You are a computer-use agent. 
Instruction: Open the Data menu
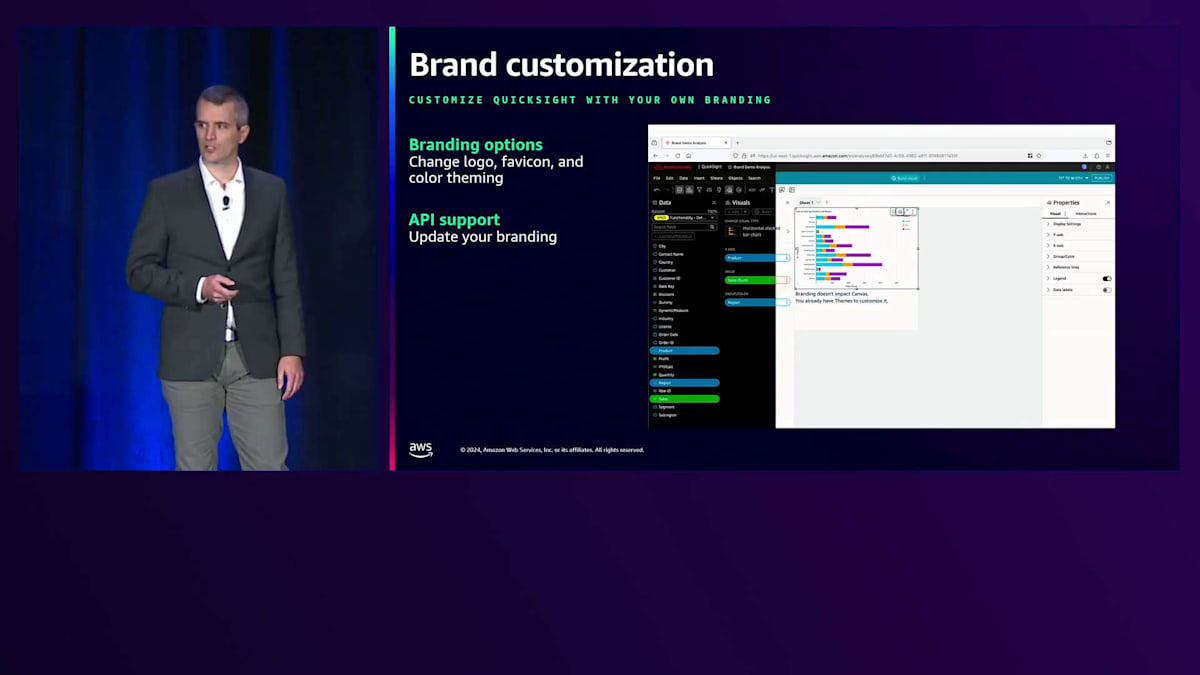point(684,178)
